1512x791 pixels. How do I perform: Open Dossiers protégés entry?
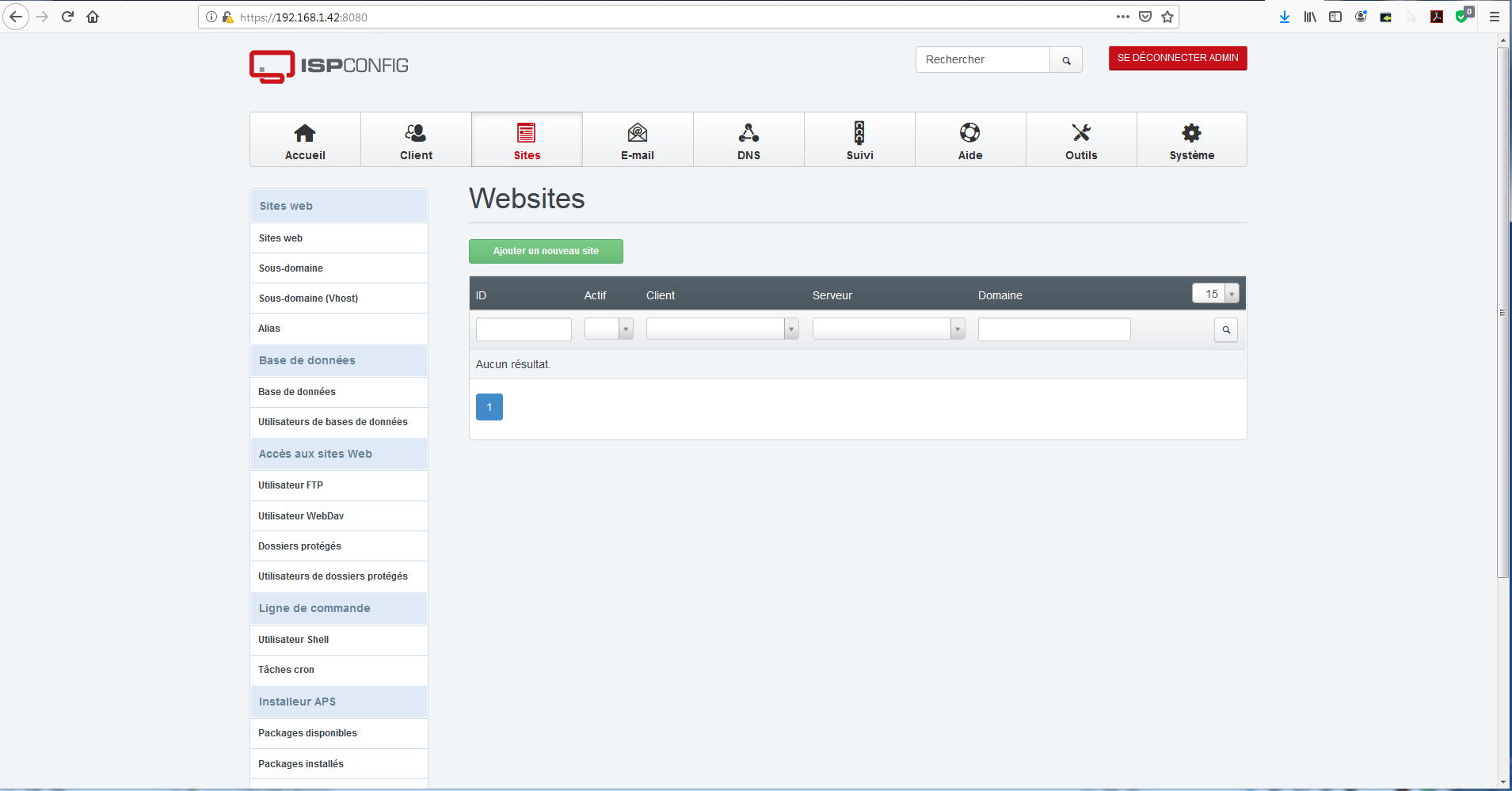339,546
